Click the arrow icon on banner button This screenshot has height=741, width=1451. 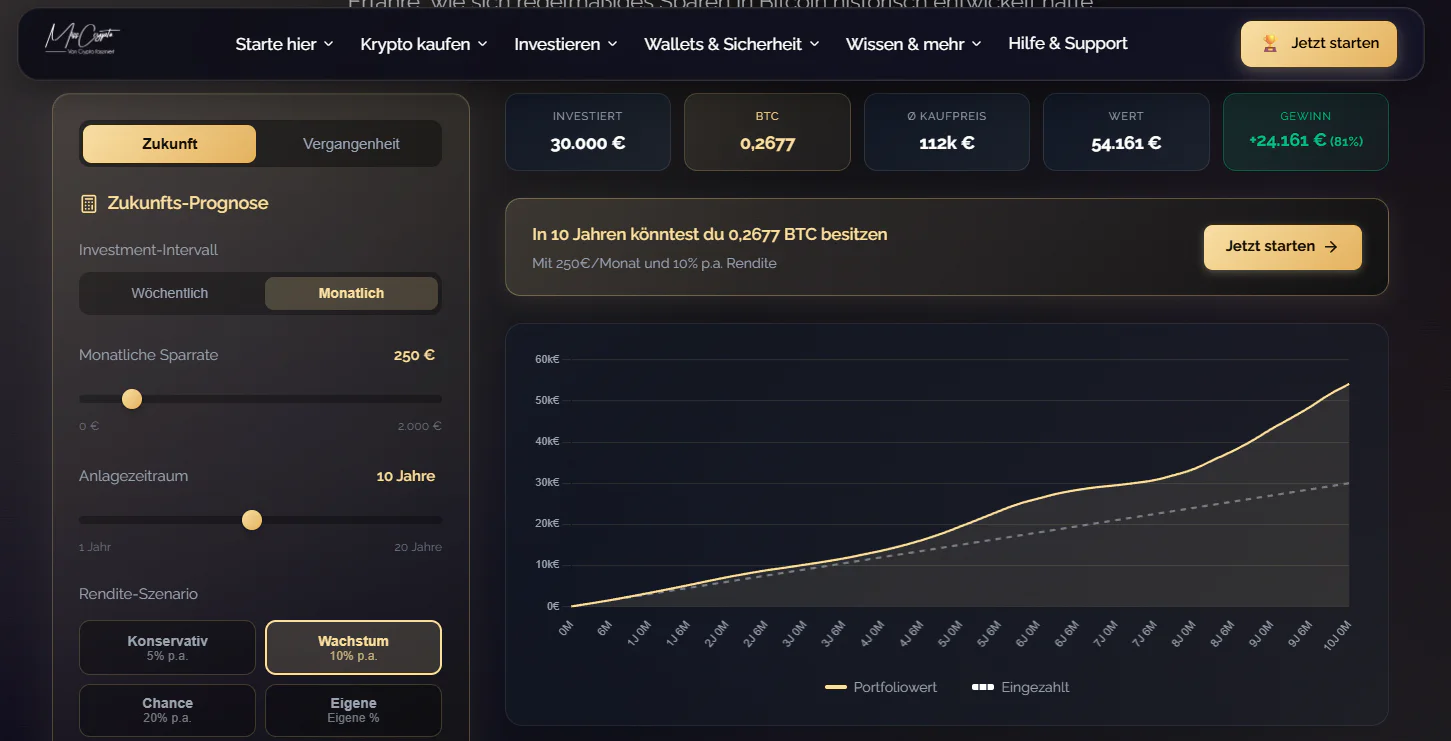click(x=1331, y=247)
